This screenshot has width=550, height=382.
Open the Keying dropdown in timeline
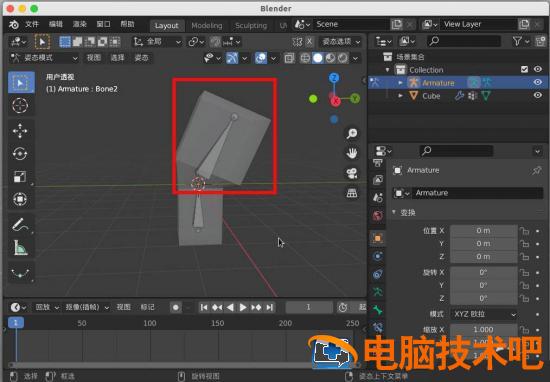click(87, 307)
